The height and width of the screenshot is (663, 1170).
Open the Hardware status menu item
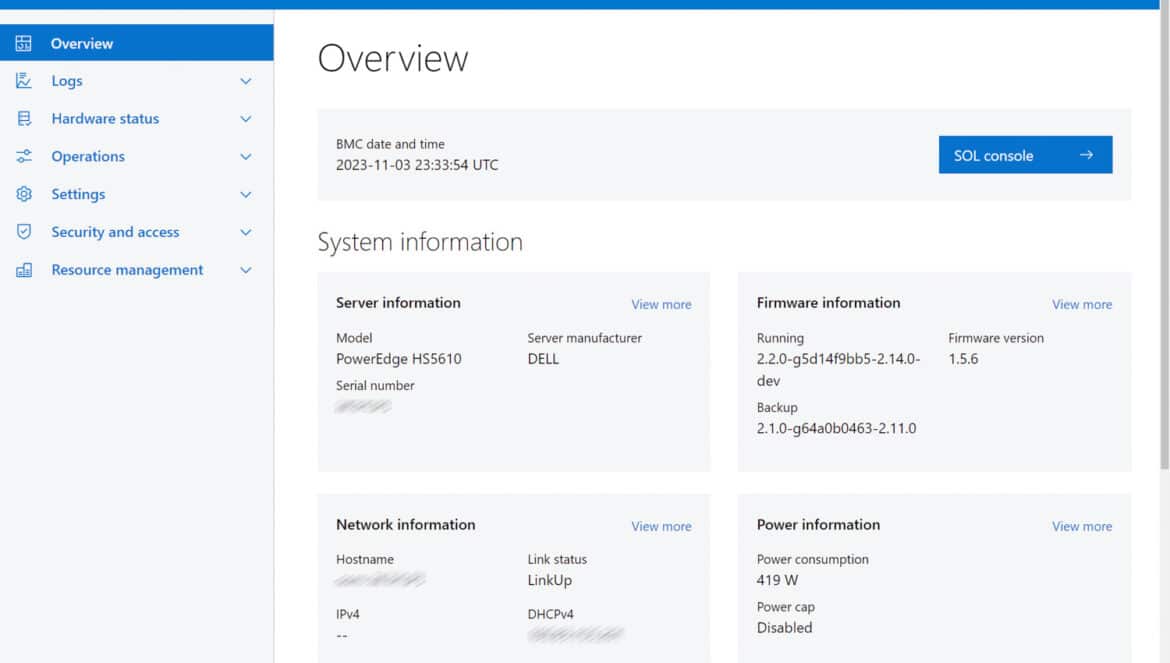click(137, 119)
